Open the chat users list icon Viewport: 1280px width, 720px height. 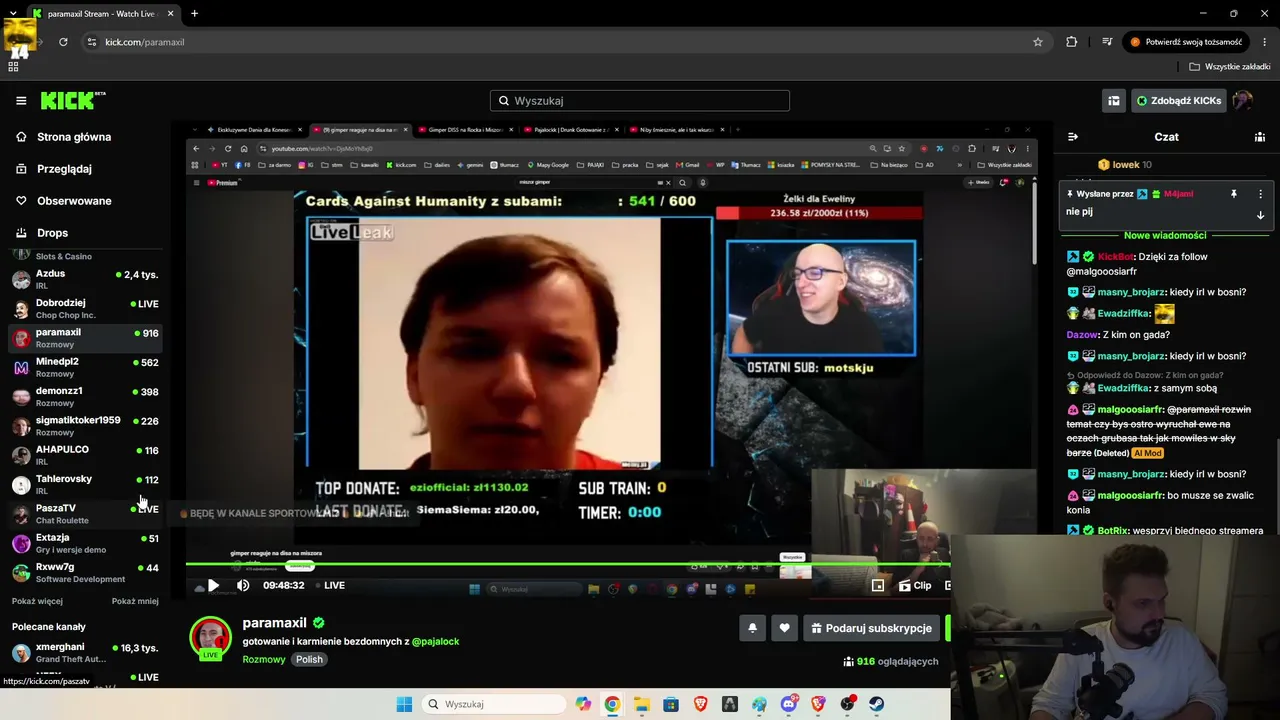point(1260,137)
